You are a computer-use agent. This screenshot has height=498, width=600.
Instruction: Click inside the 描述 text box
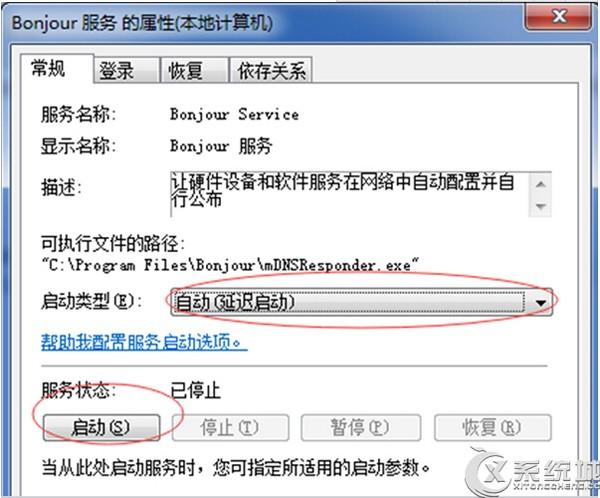(x=349, y=194)
